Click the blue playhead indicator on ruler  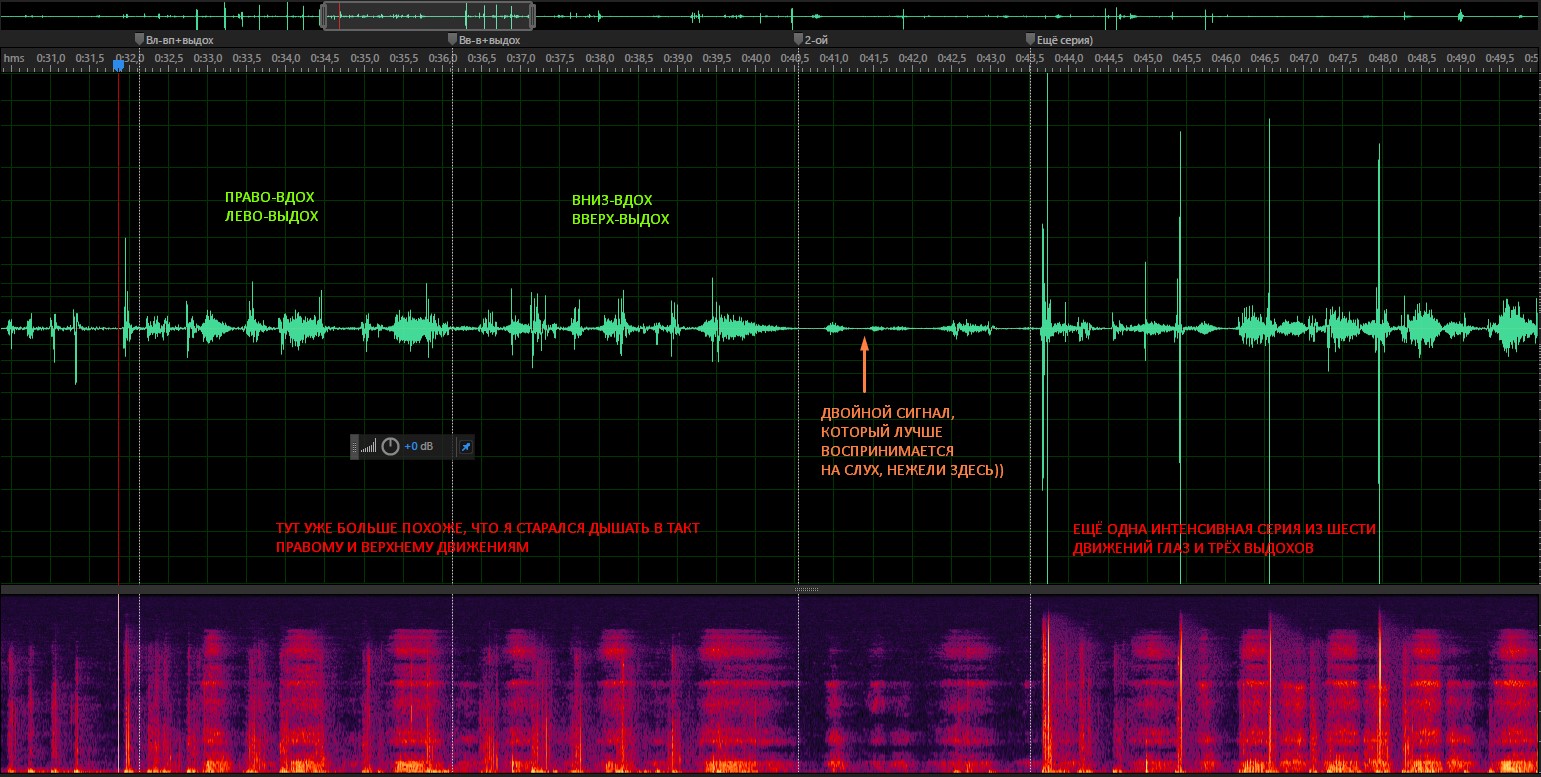click(x=118, y=65)
